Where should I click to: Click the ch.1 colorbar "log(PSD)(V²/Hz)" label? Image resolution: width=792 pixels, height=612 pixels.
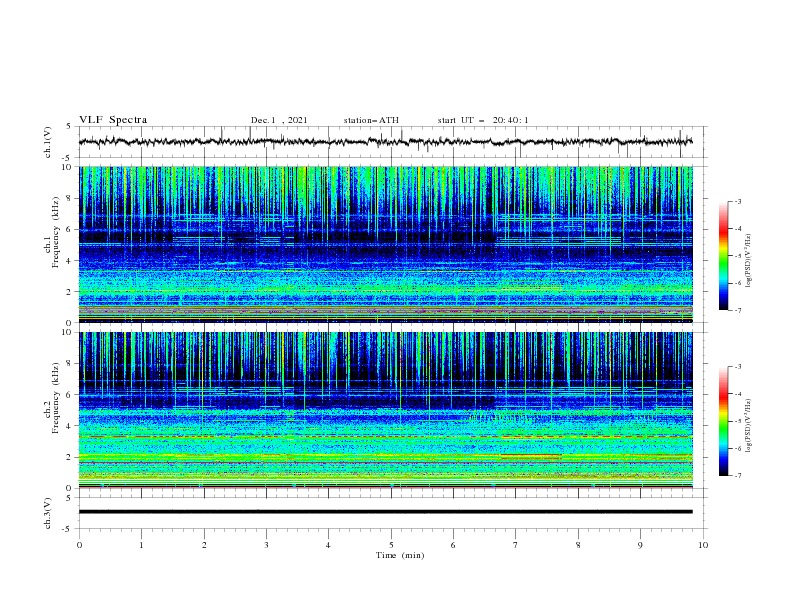click(749, 261)
